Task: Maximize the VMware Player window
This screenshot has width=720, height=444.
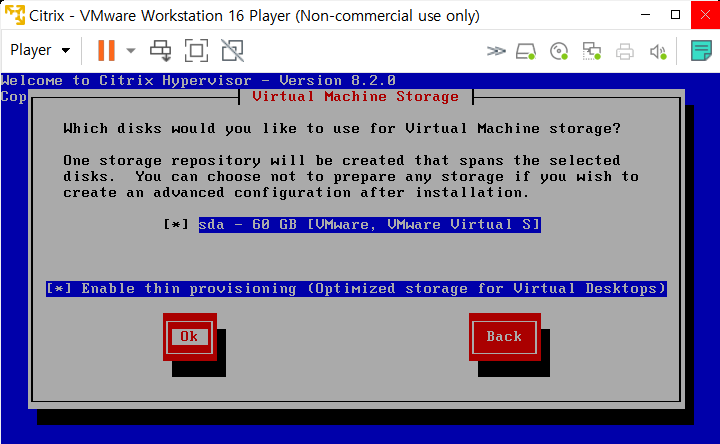Action: coord(675,15)
